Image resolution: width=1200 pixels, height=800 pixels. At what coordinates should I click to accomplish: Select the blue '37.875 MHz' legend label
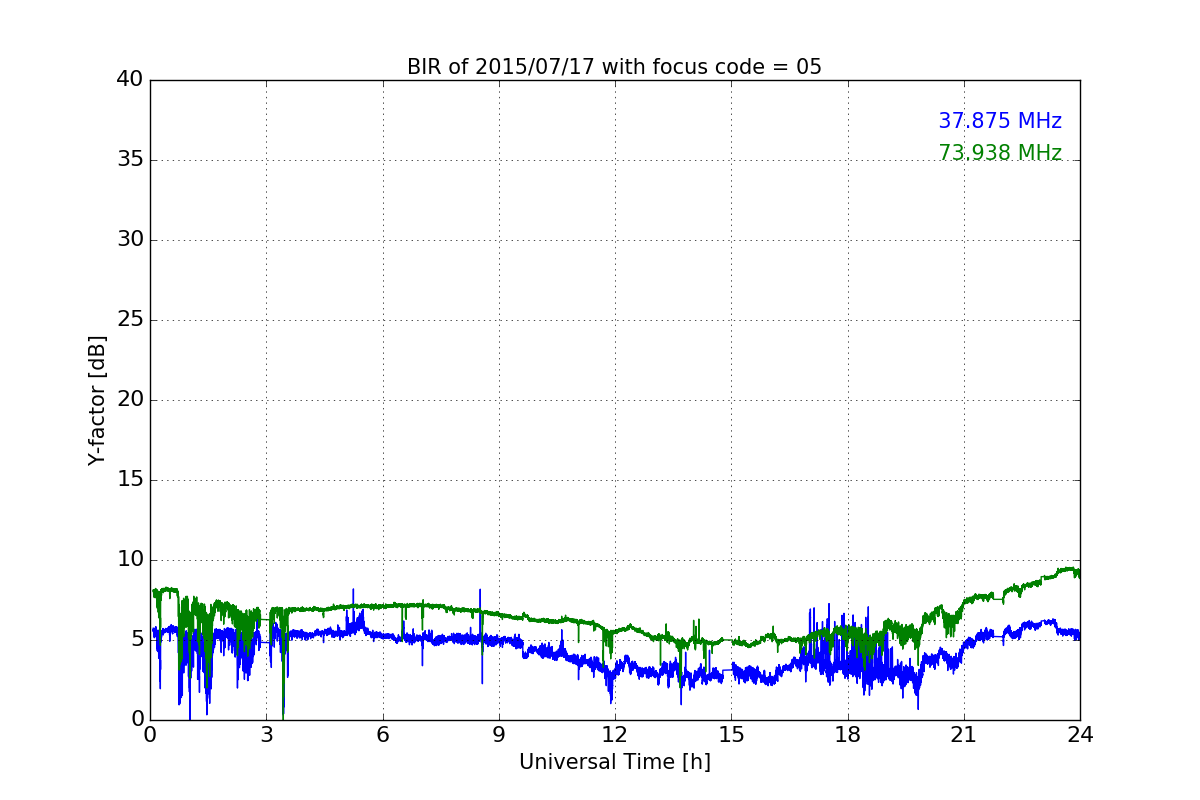pyautogui.click(x=1000, y=121)
